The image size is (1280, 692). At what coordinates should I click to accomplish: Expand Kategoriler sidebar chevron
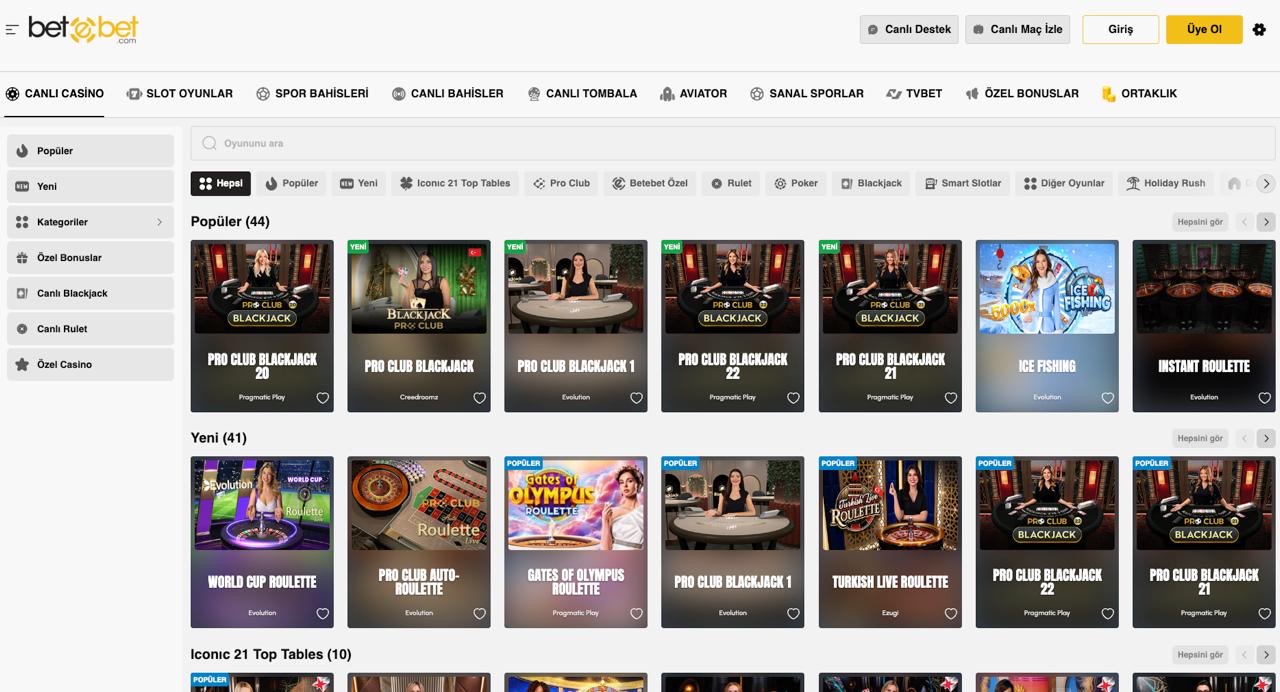point(159,222)
